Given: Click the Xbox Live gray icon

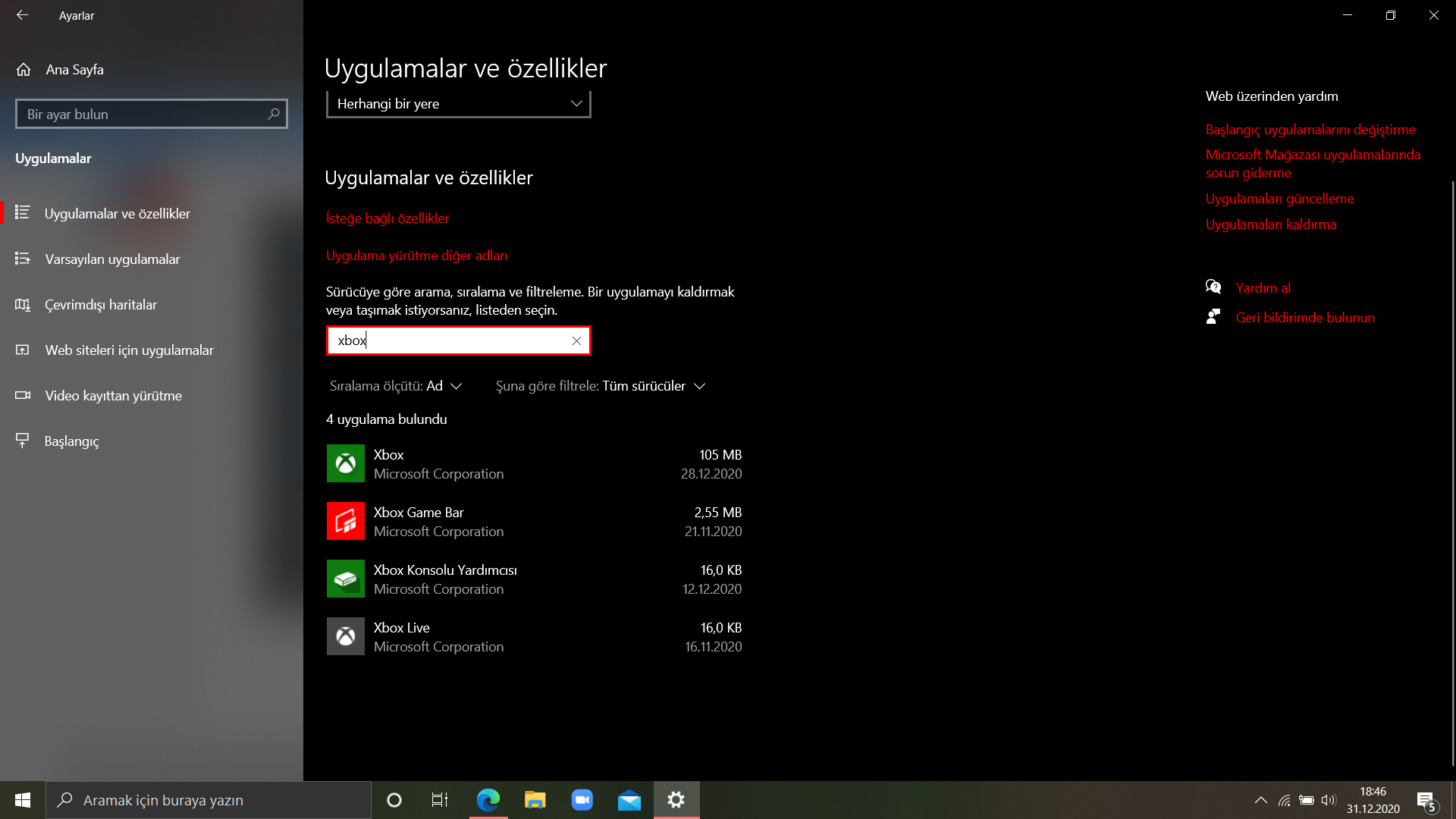Looking at the screenshot, I should coord(345,636).
